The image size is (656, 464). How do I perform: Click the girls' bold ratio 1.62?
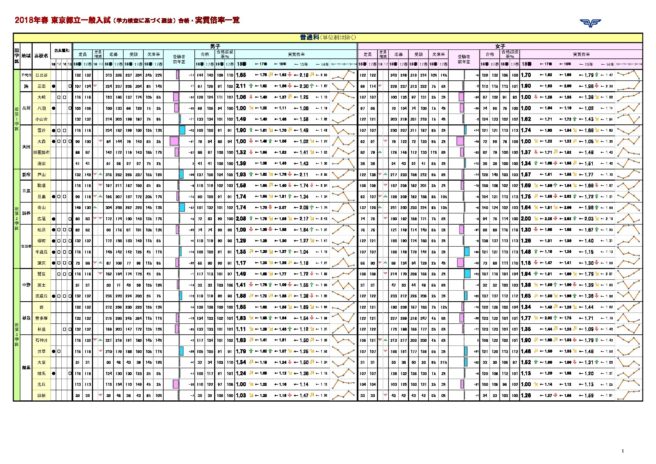[526, 119]
